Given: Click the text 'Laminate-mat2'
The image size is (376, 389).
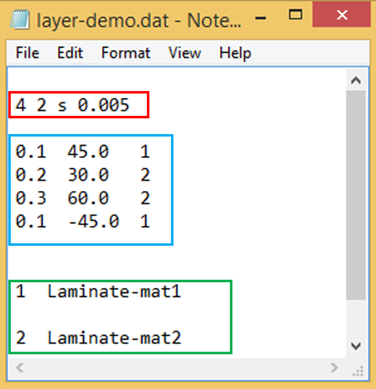Looking at the screenshot, I should pyautogui.click(x=114, y=338).
